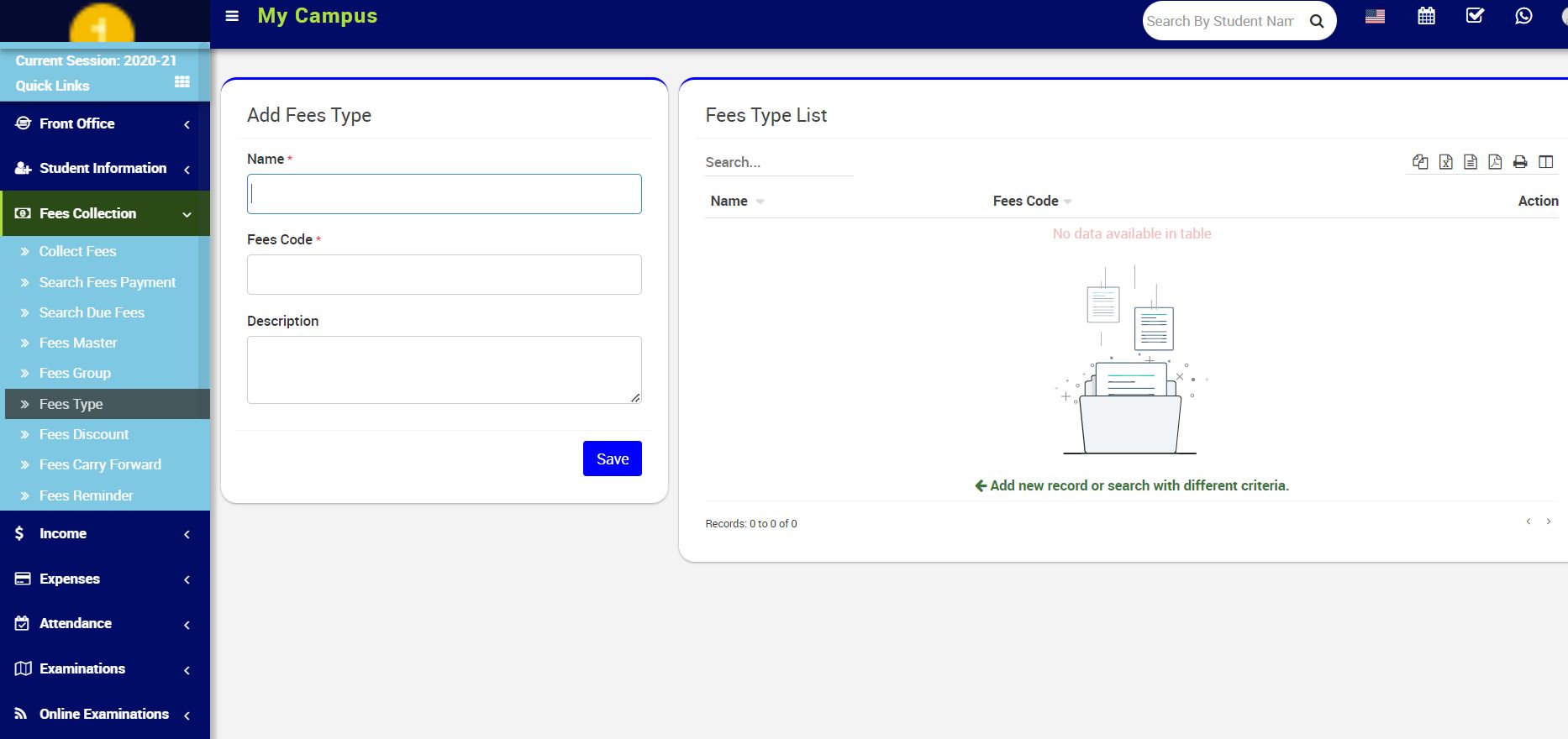Click 'Records: 0 to 0 of 0' text
1568x739 pixels.
pos(751,523)
